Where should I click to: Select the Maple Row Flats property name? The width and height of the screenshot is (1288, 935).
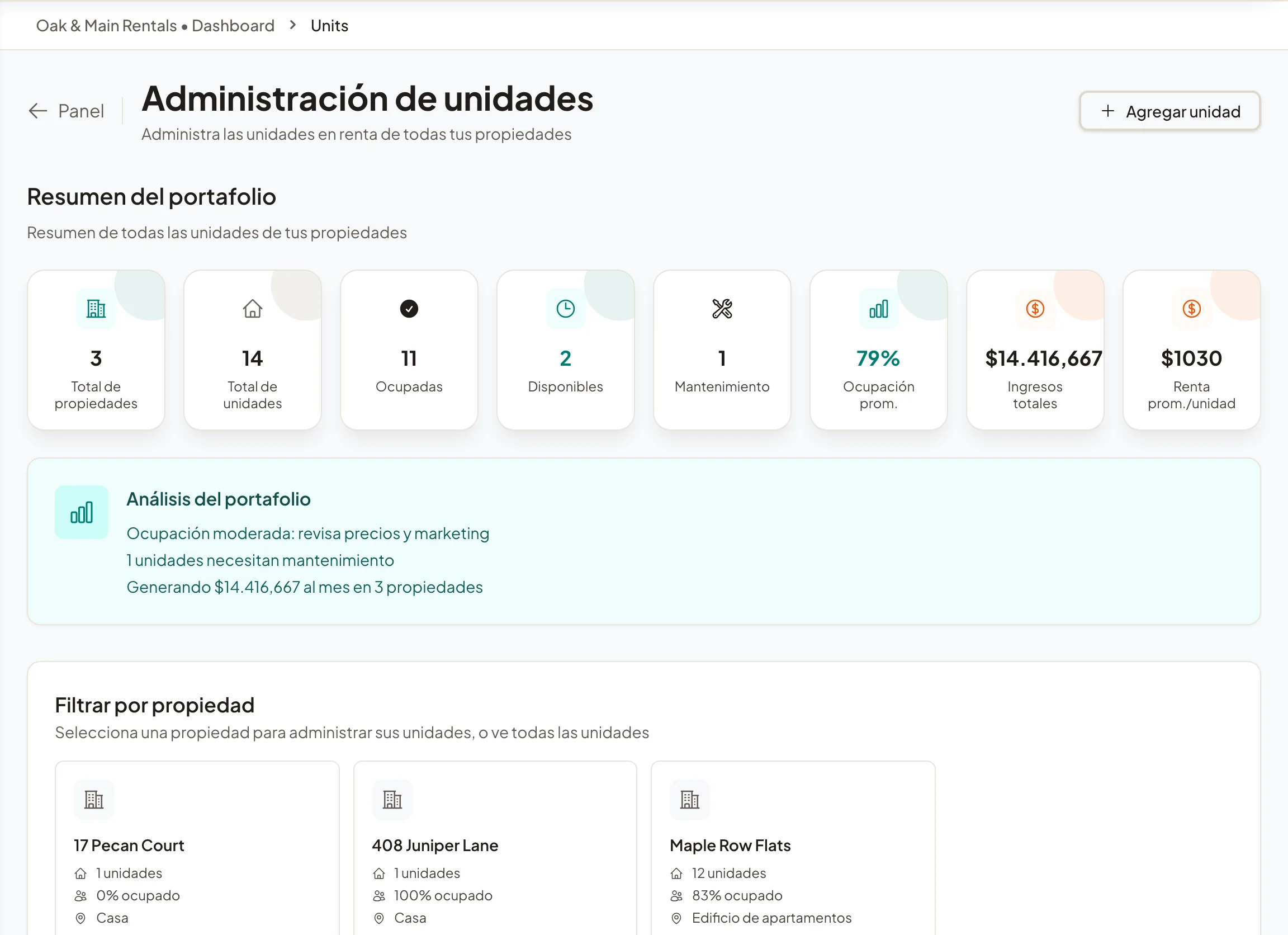[730, 846]
